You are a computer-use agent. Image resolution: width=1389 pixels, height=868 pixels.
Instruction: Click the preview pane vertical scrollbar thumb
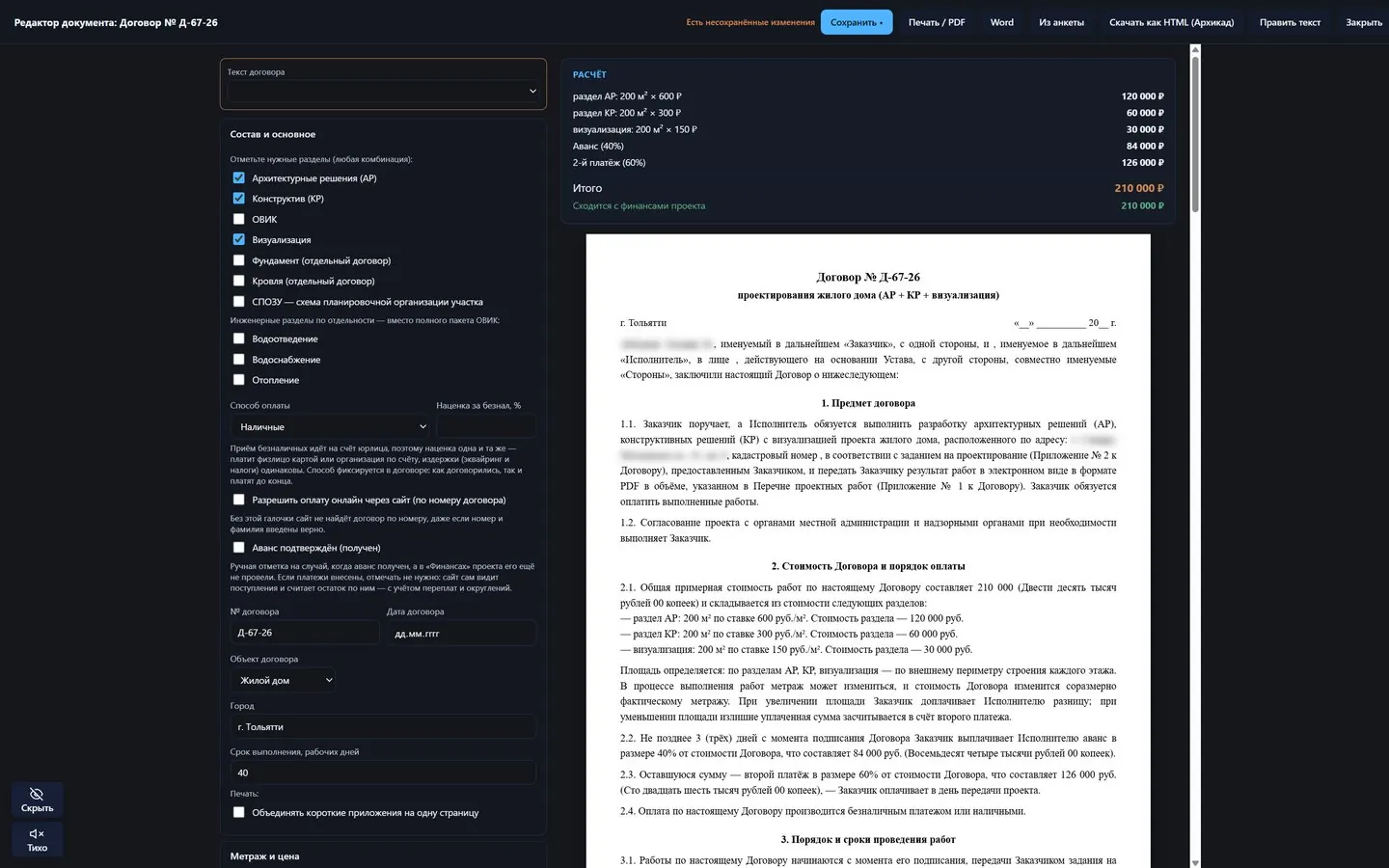click(x=1195, y=134)
